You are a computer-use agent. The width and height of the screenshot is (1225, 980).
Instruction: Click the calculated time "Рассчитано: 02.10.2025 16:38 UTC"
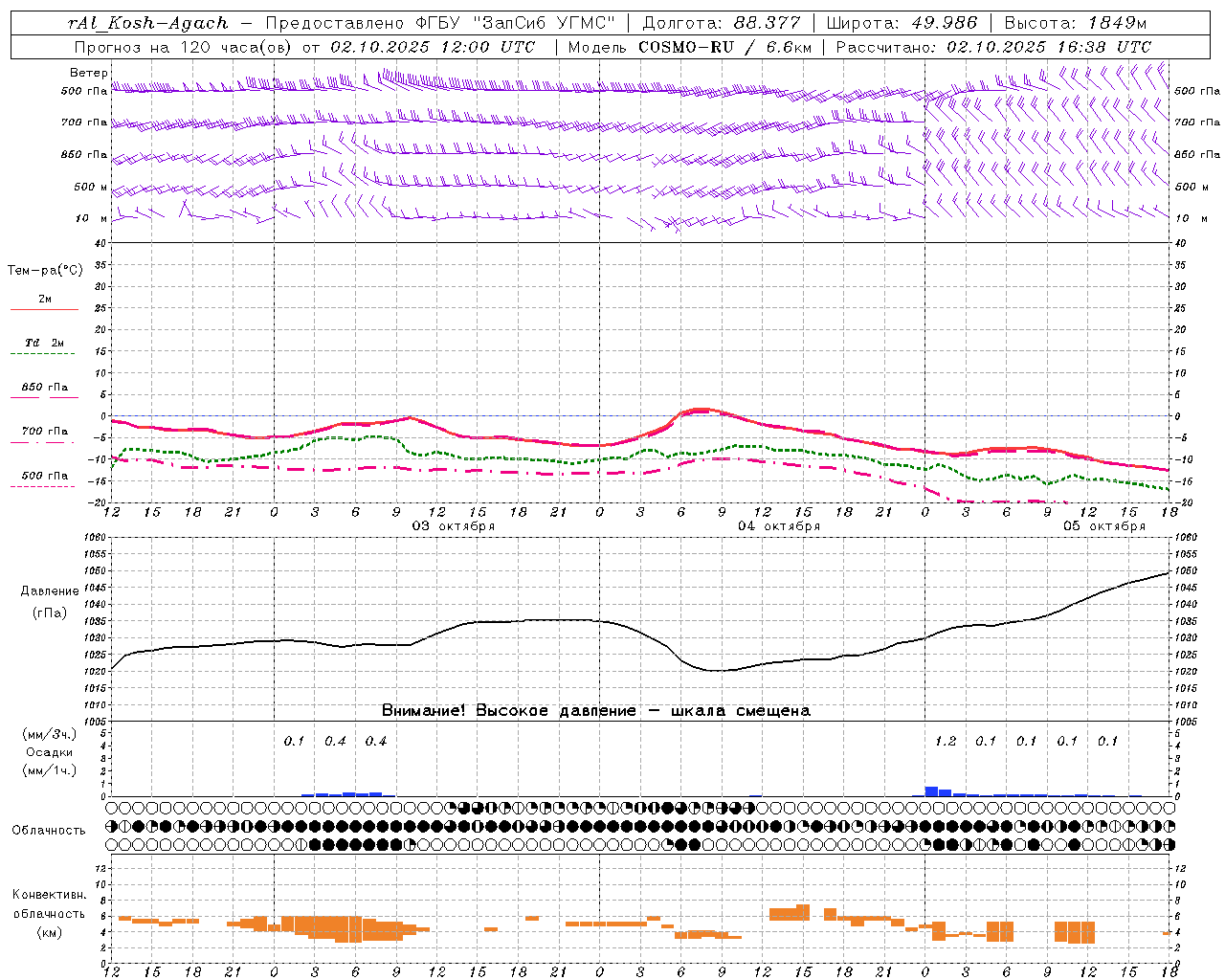click(993, 47)
